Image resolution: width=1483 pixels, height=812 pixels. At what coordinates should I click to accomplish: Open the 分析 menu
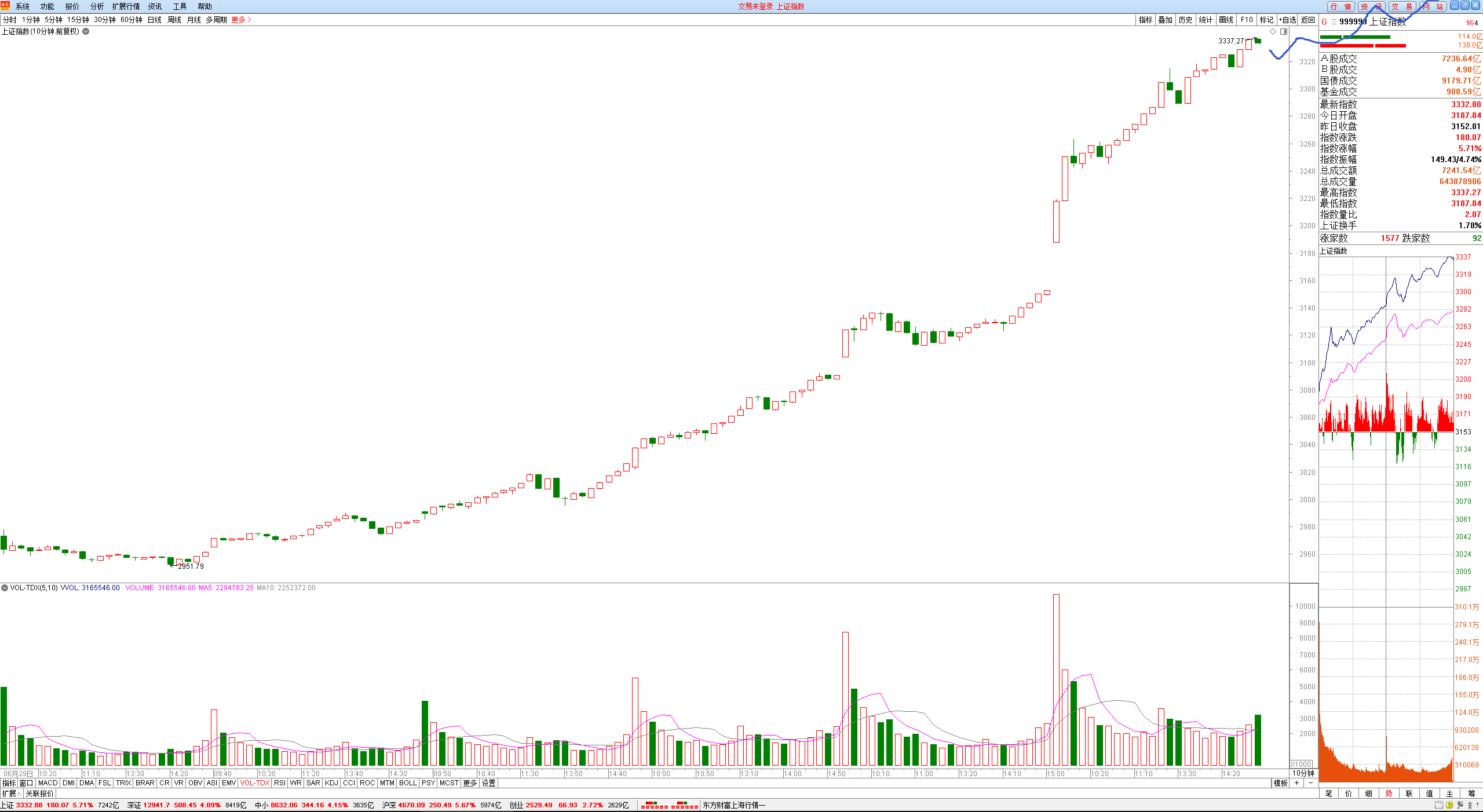[x=97, y=6]
